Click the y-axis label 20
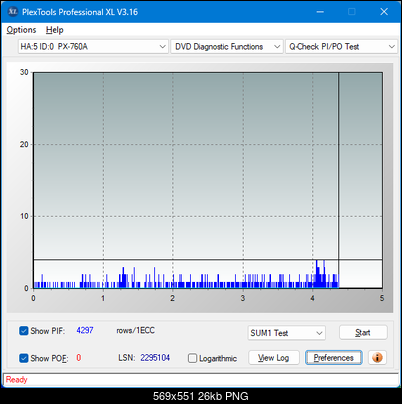The height and width of the screenshot is (404, 402). pyautogui.click(x=24, y=144)
